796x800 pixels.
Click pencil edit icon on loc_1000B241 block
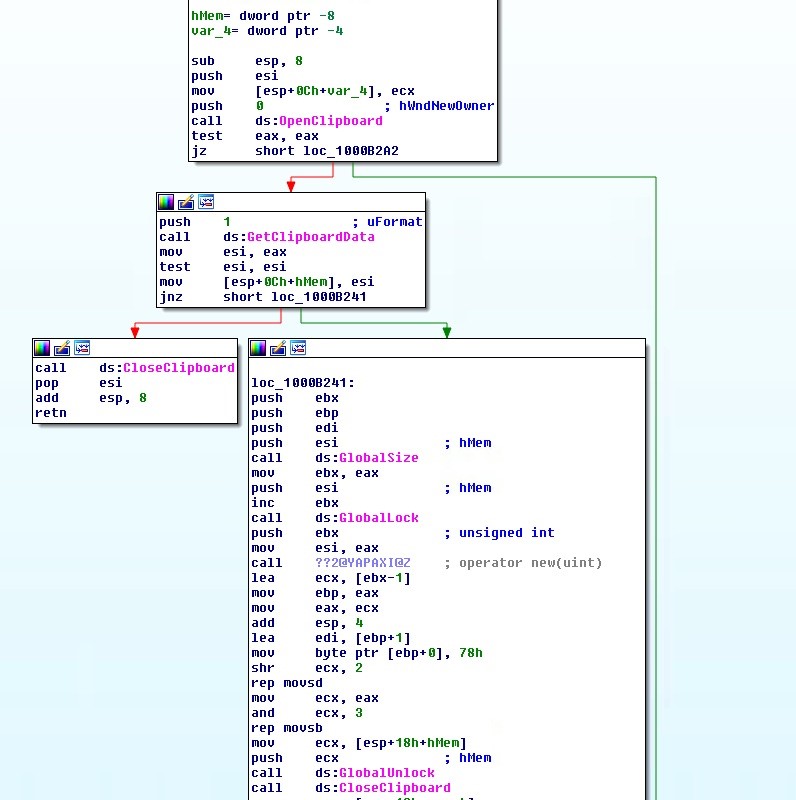[x=278, y=347]
